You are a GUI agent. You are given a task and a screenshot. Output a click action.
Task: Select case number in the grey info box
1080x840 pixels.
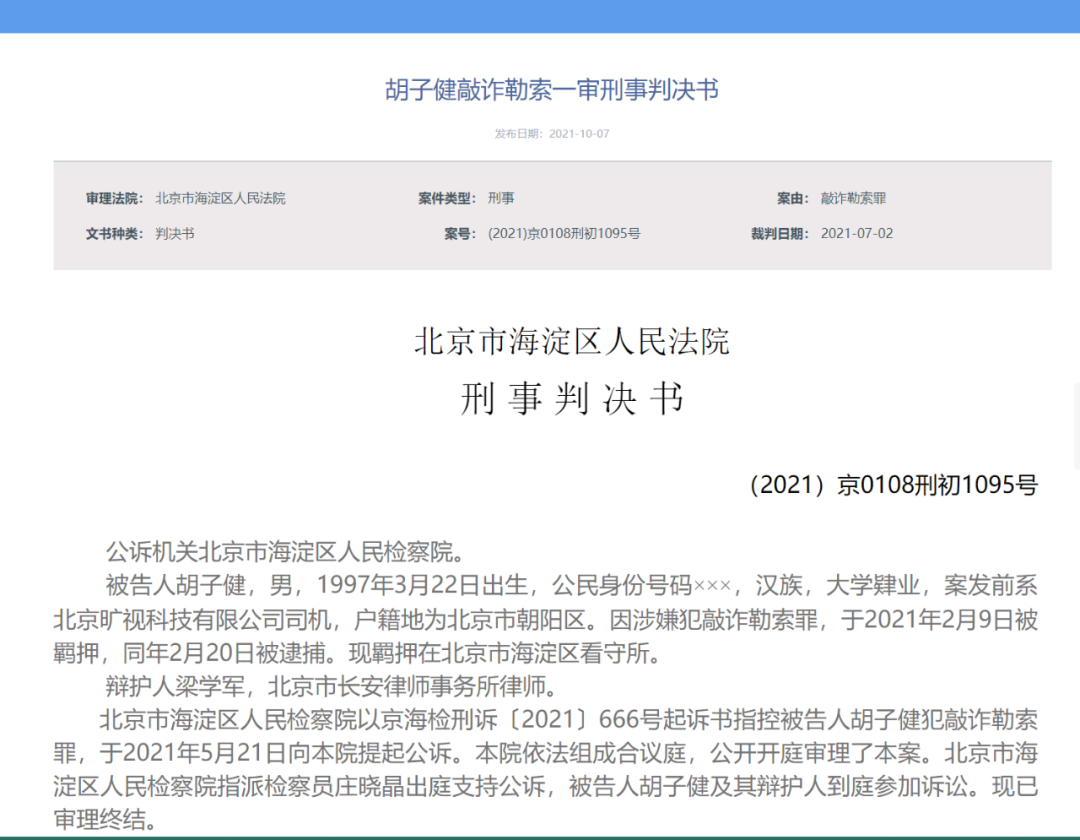(x=564, y=233)
